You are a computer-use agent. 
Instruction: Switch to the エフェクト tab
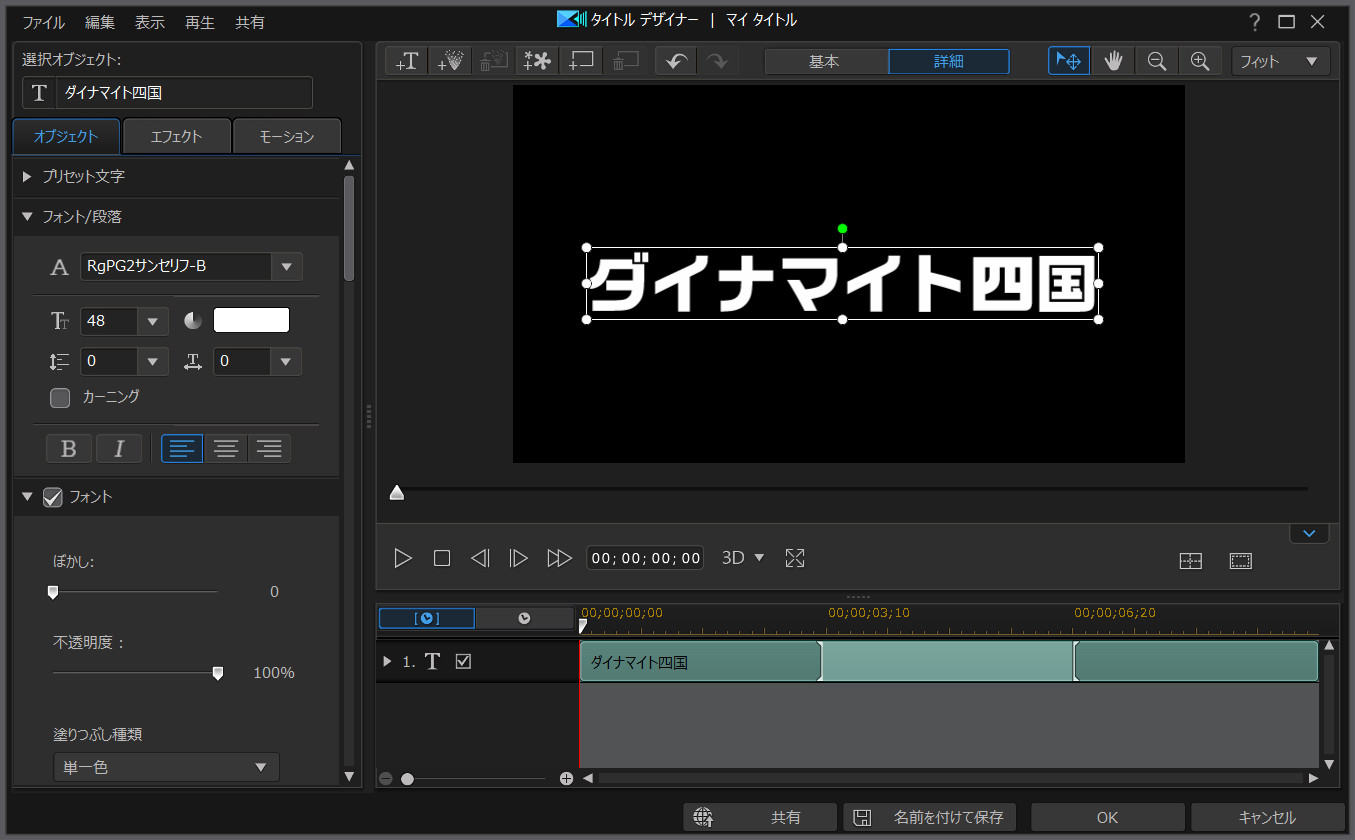click(176, 137)
